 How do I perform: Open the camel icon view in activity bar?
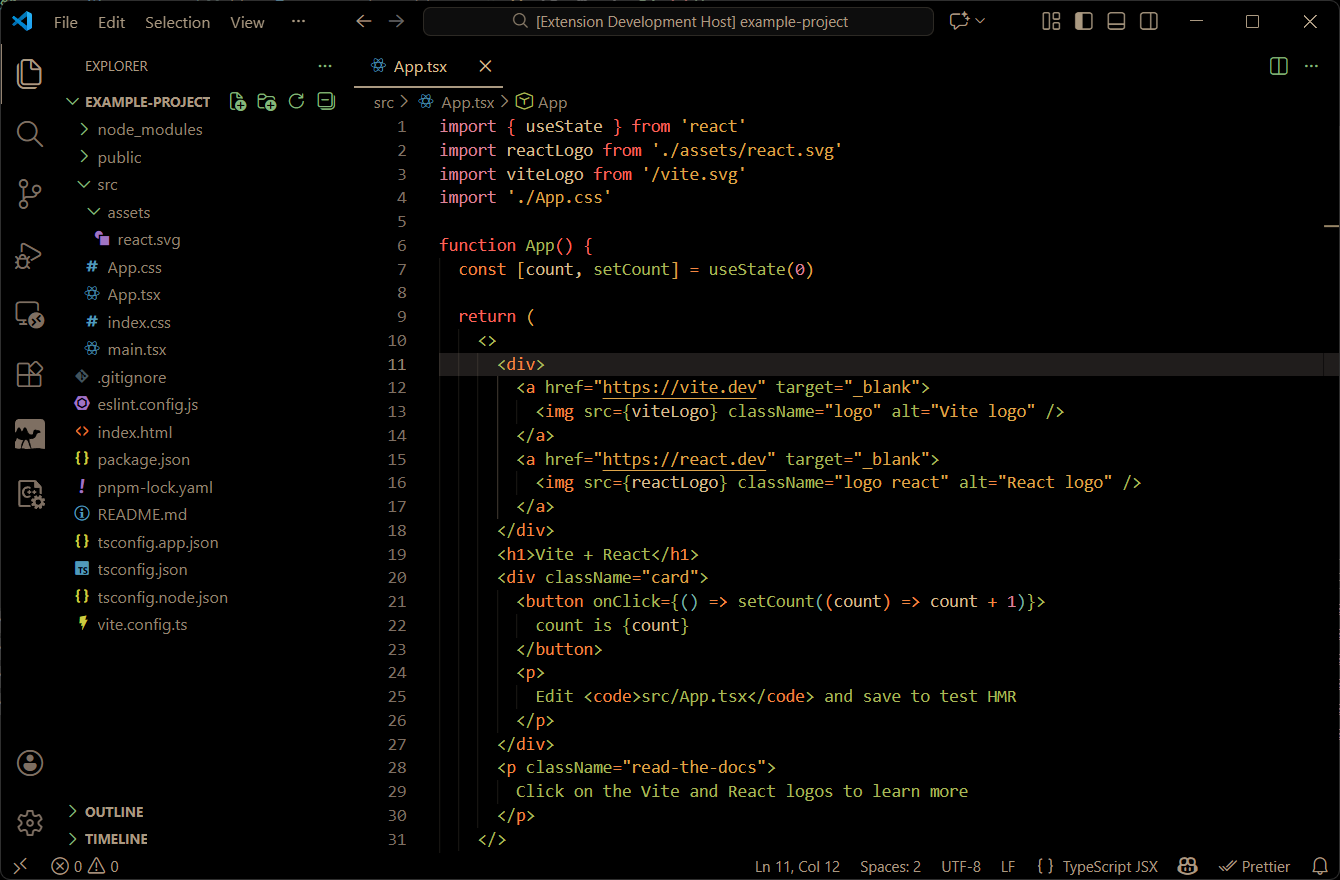(x=30, y=433)
